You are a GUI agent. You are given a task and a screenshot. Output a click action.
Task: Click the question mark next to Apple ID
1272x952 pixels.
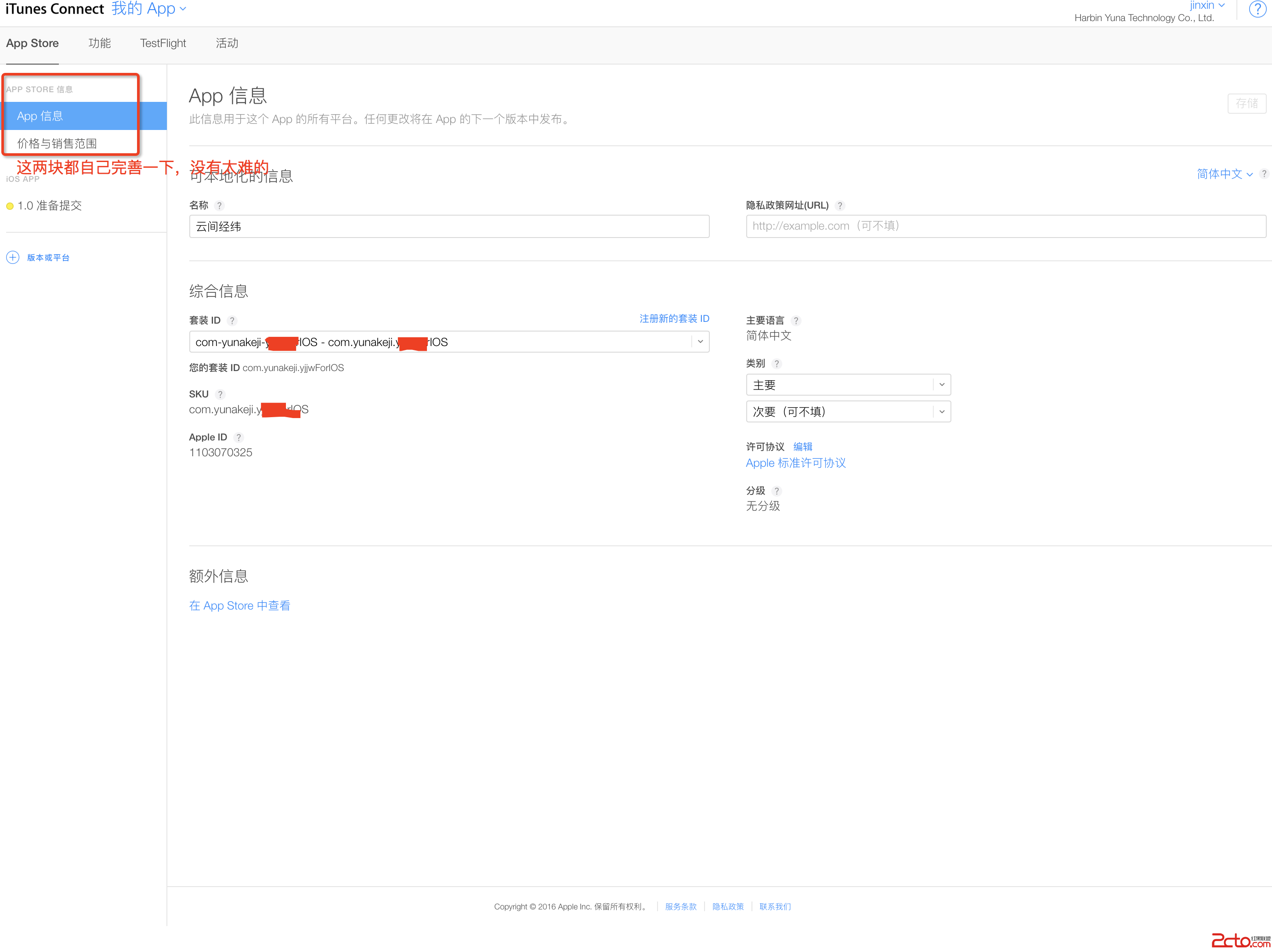[238, 437]
